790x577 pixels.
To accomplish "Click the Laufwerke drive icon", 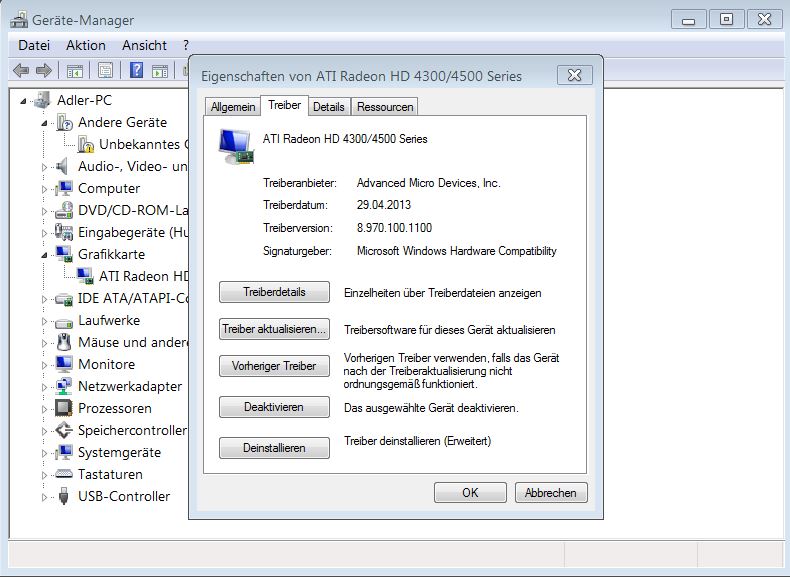I will (64, 322).
